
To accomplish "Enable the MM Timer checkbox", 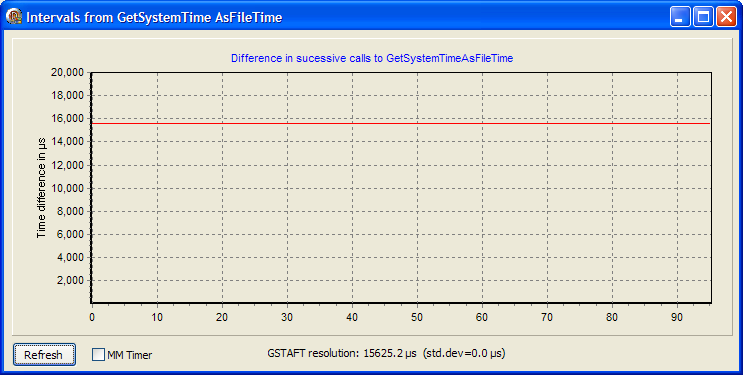I will [98, 354].
